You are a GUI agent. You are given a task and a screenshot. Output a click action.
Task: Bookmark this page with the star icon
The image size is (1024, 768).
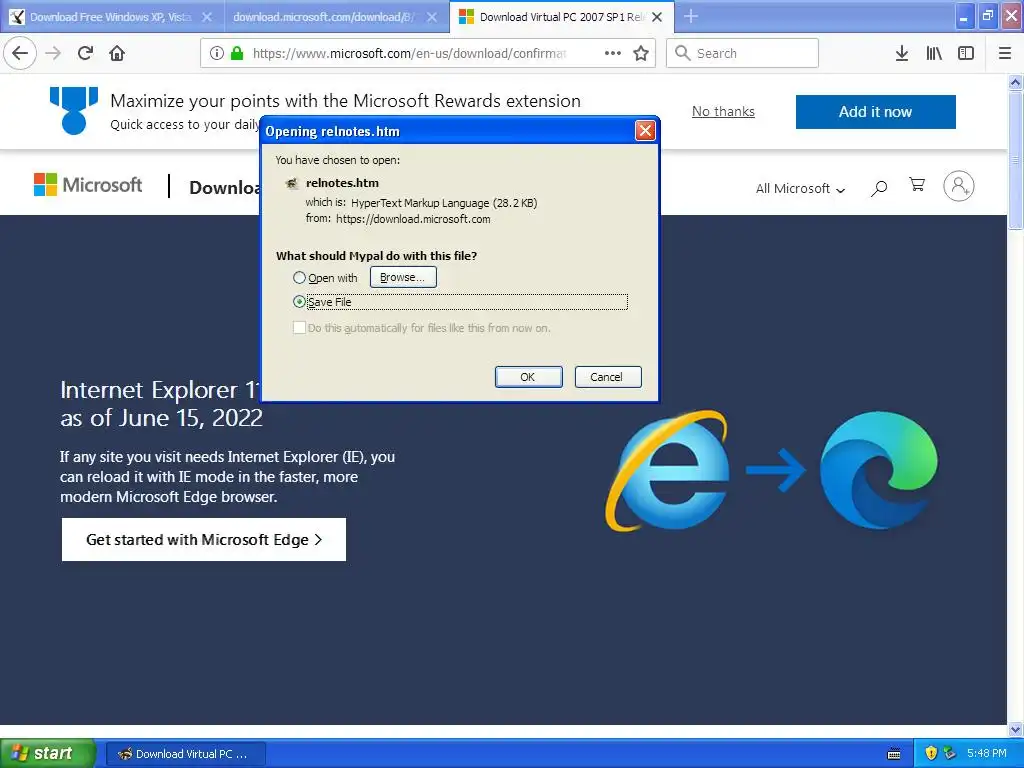click(641, 53)
